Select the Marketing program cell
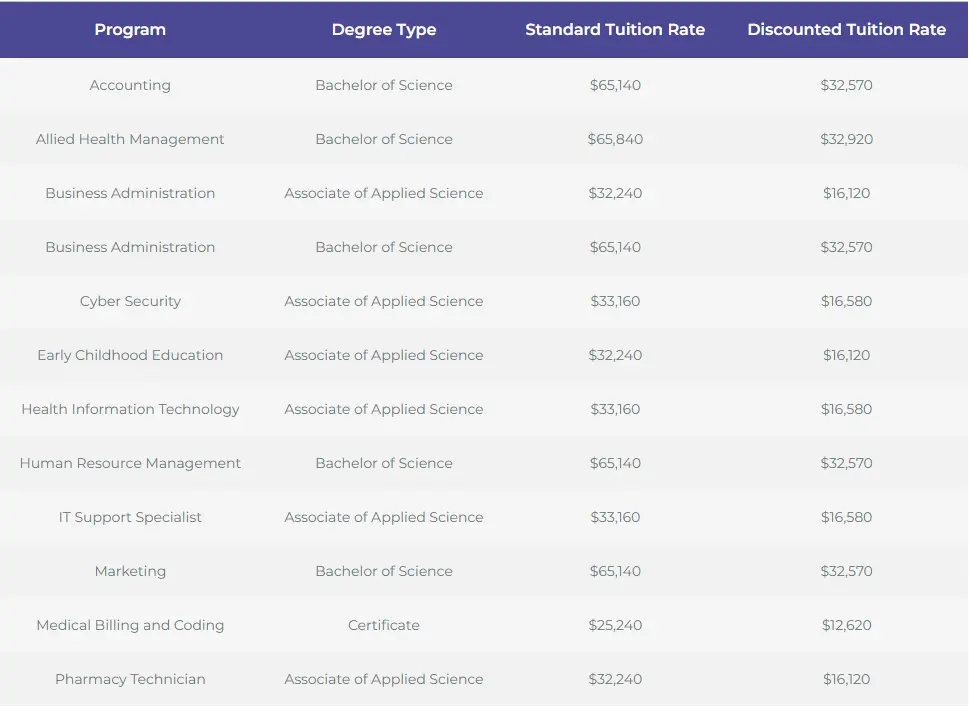 pos(130,571)
